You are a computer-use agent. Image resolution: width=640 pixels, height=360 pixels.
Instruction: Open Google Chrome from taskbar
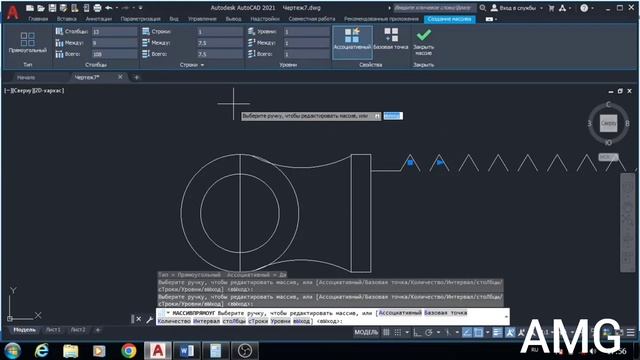[129, 351]
